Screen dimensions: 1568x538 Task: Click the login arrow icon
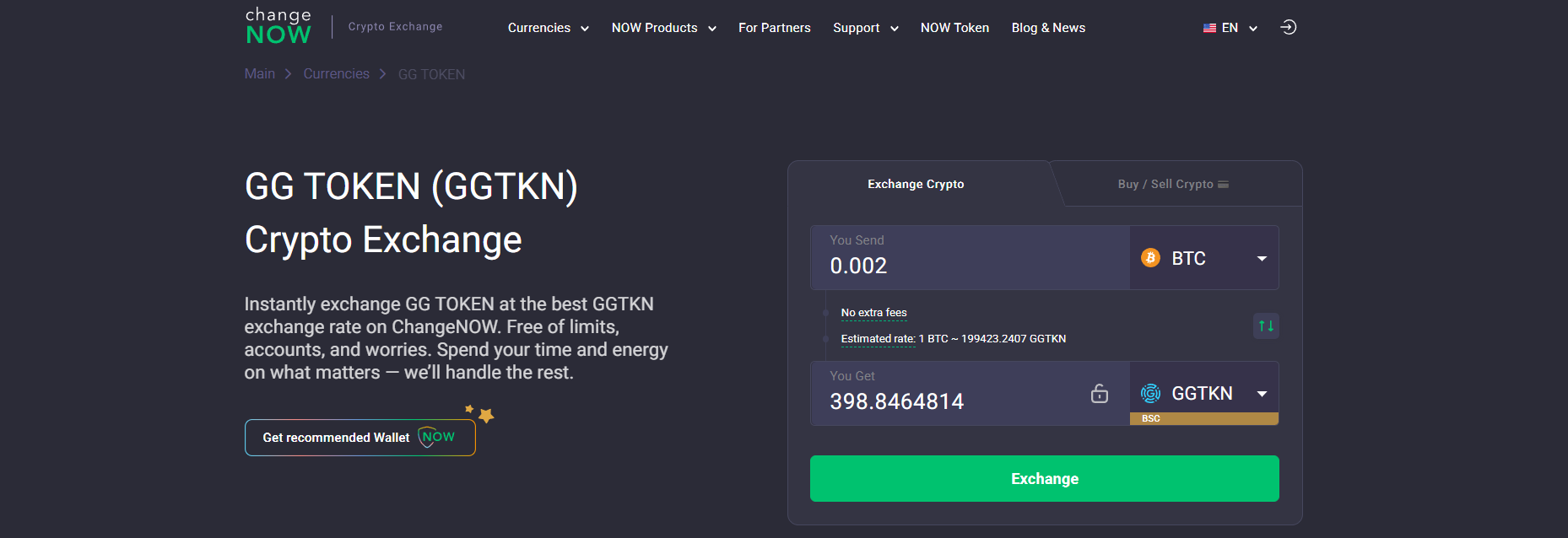click(x=1288, y=27)
